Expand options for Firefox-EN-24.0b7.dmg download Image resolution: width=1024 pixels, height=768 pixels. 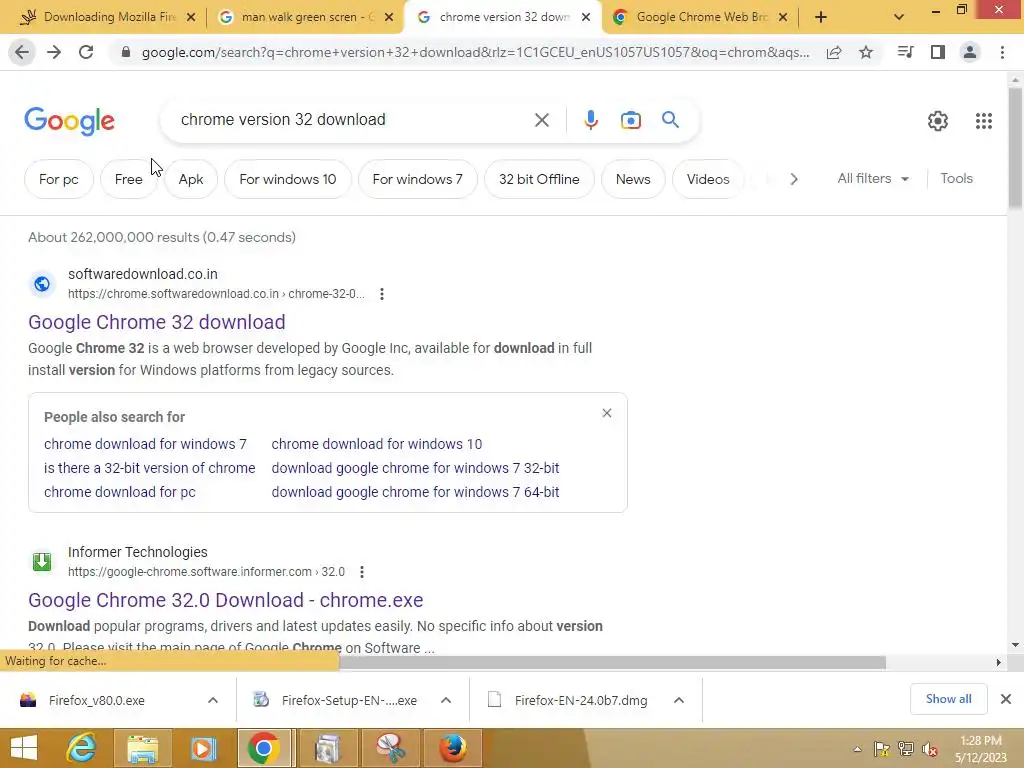click(x=679, y=700)
